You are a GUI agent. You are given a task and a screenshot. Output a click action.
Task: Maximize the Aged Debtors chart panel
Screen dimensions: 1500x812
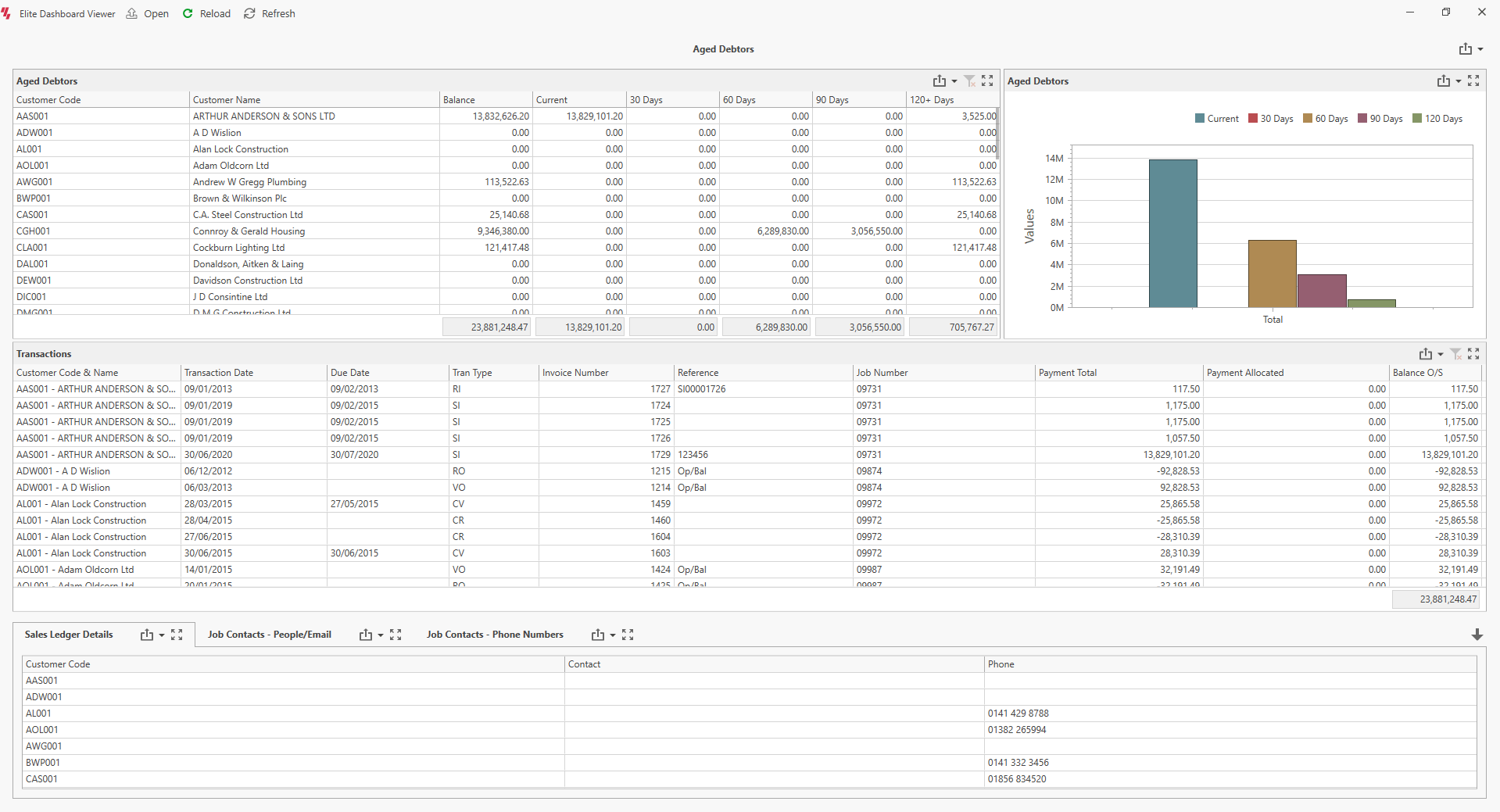[1473, 81]
